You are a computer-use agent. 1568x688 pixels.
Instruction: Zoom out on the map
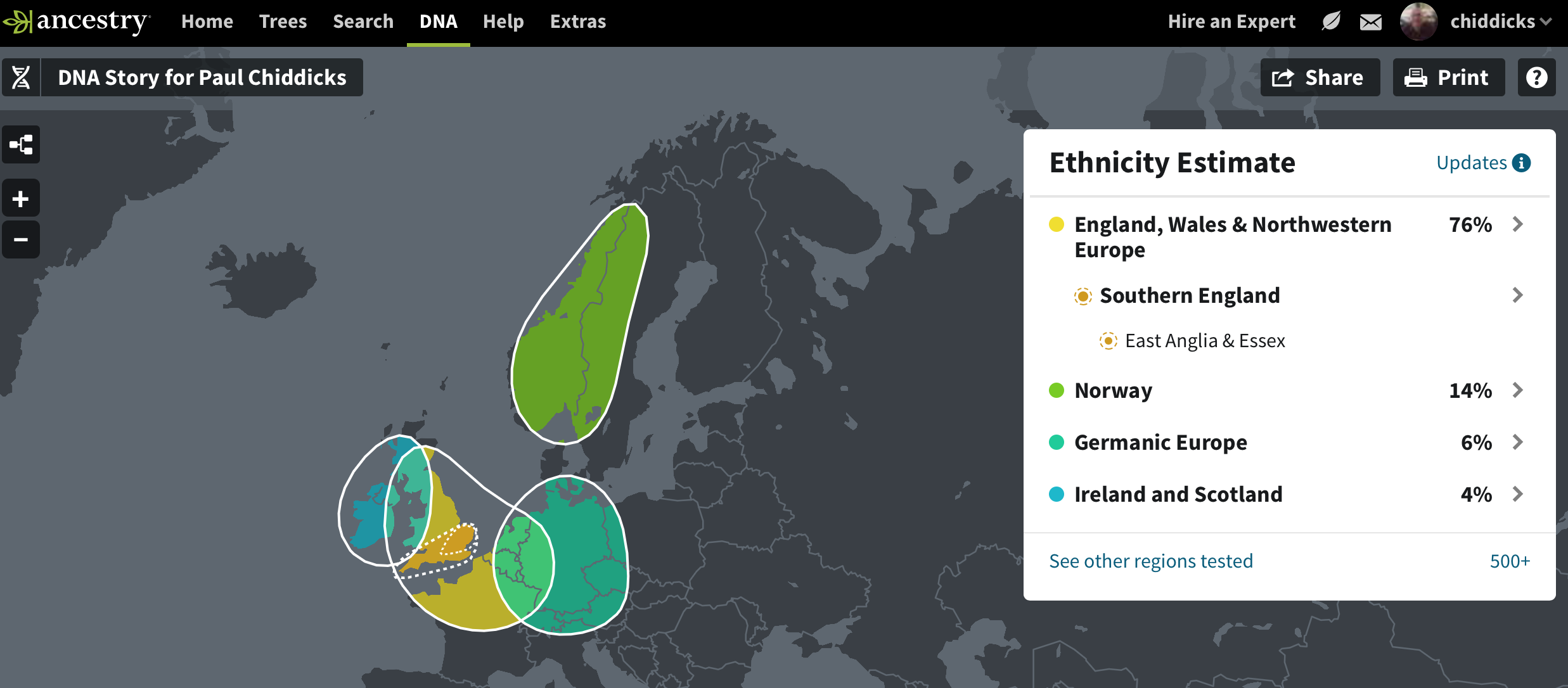point(21,239)
